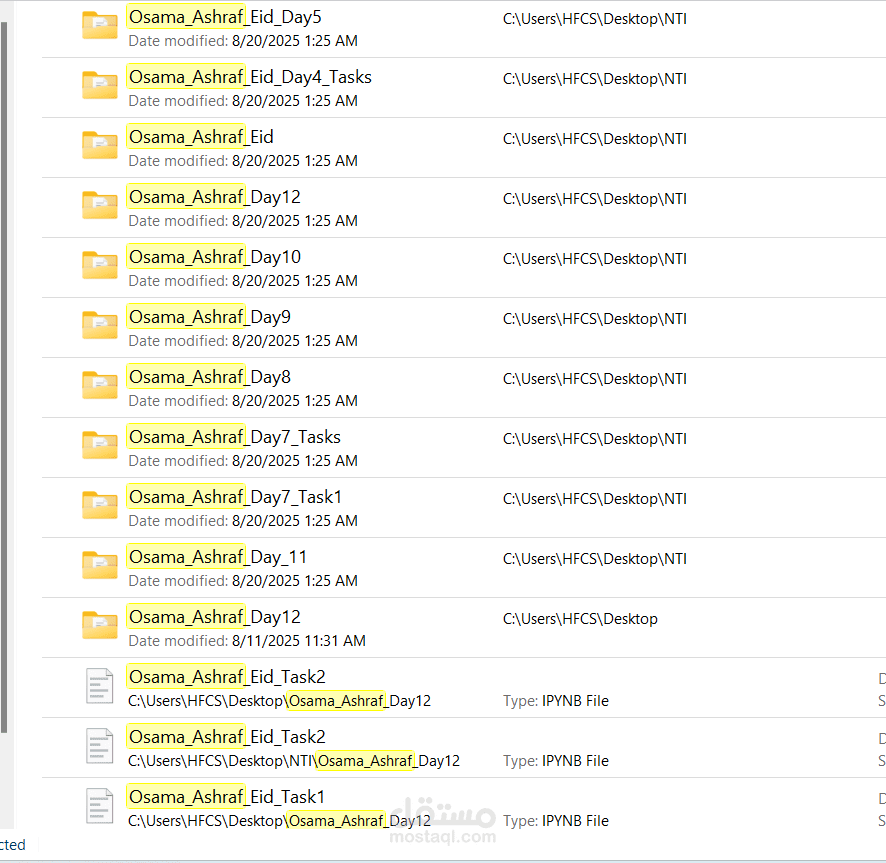
Task: Select Osama_Ashraf_Day7_Tasks folder name
Action: click(234, 437)
